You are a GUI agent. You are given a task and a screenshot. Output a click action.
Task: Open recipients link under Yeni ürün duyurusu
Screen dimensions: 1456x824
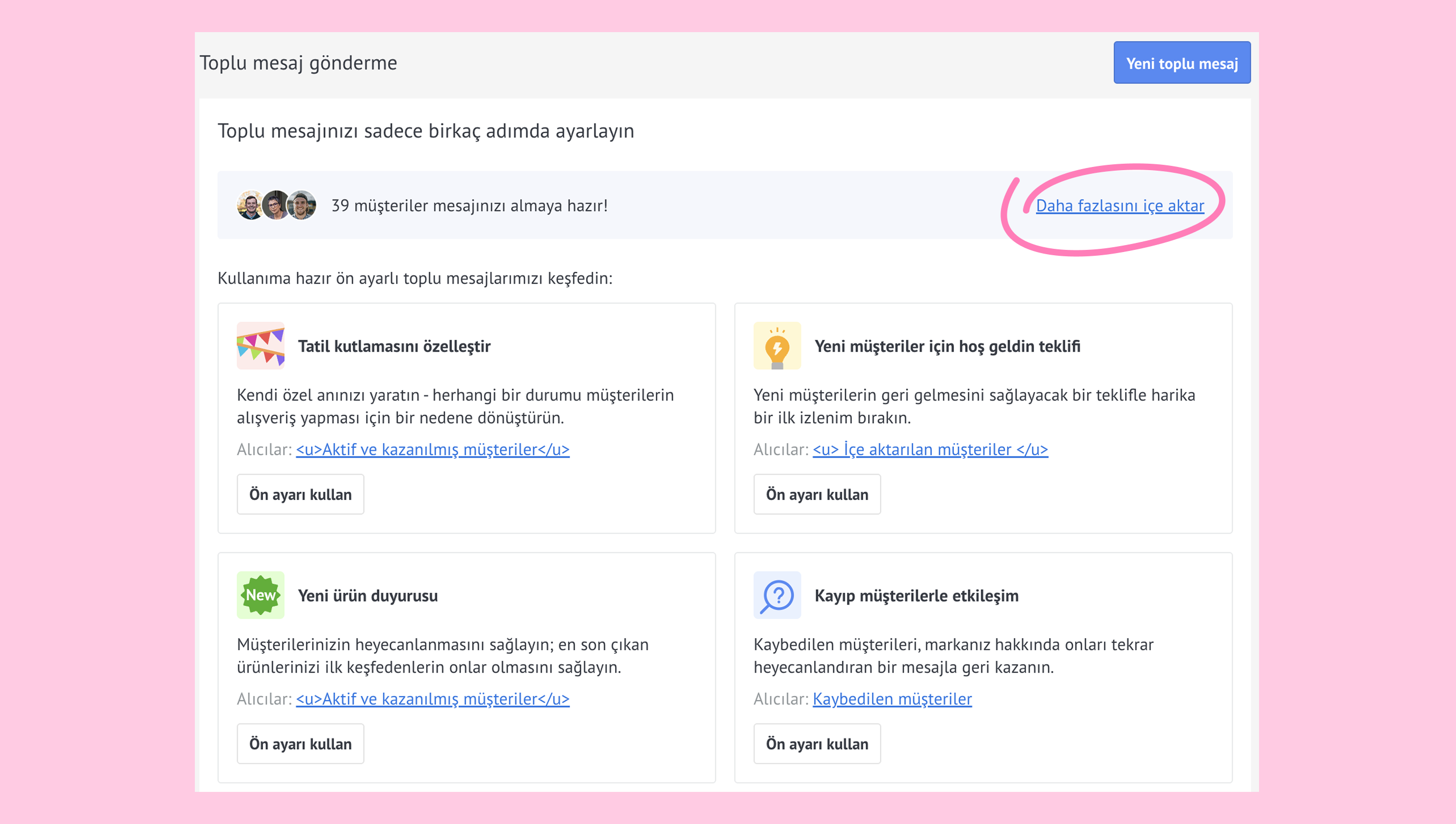tap(433, 699)
